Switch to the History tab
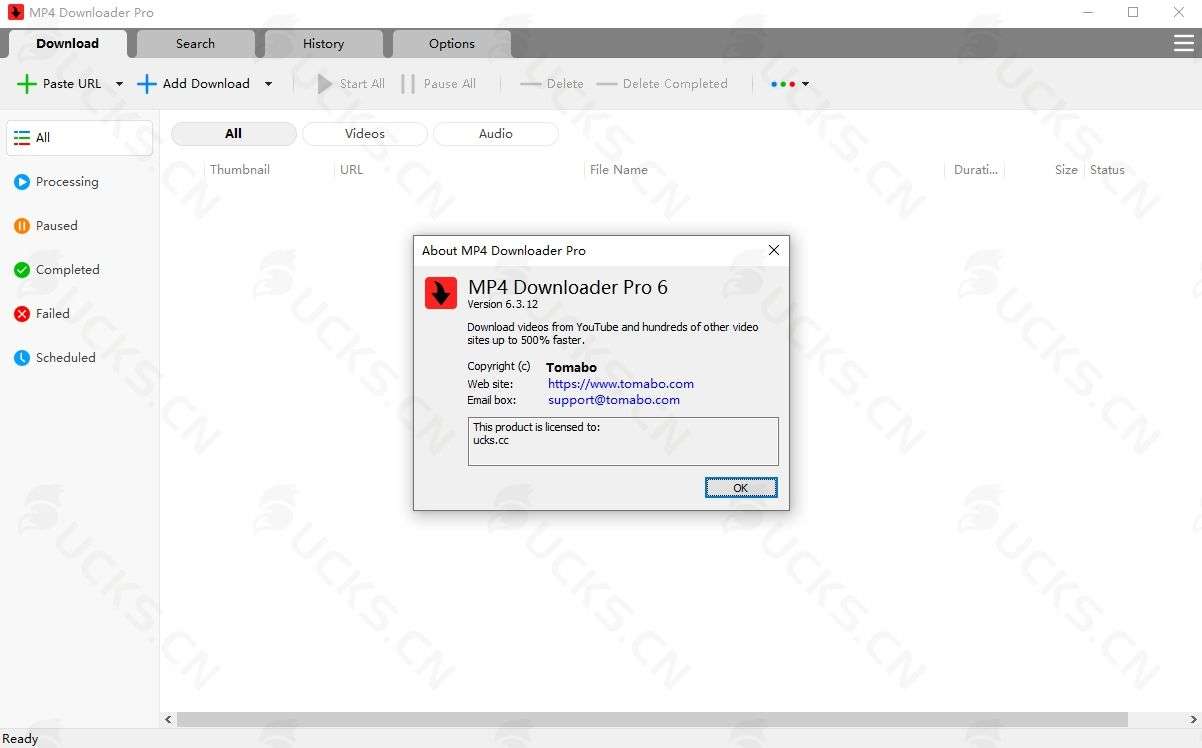This screenshot has height=748, width=1202. (x=323, y=44)
